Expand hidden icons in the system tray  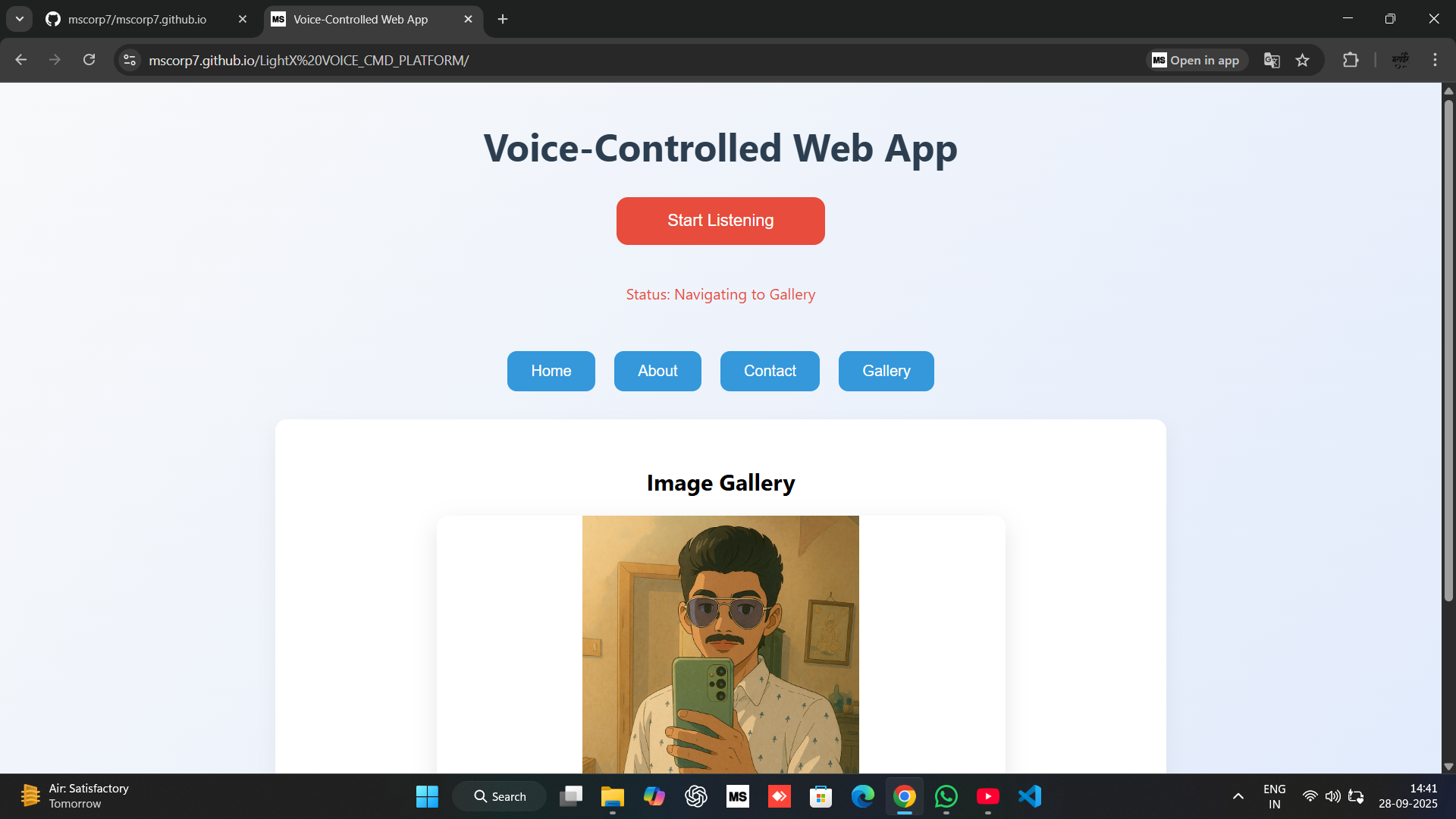[x=1238, y=795]
